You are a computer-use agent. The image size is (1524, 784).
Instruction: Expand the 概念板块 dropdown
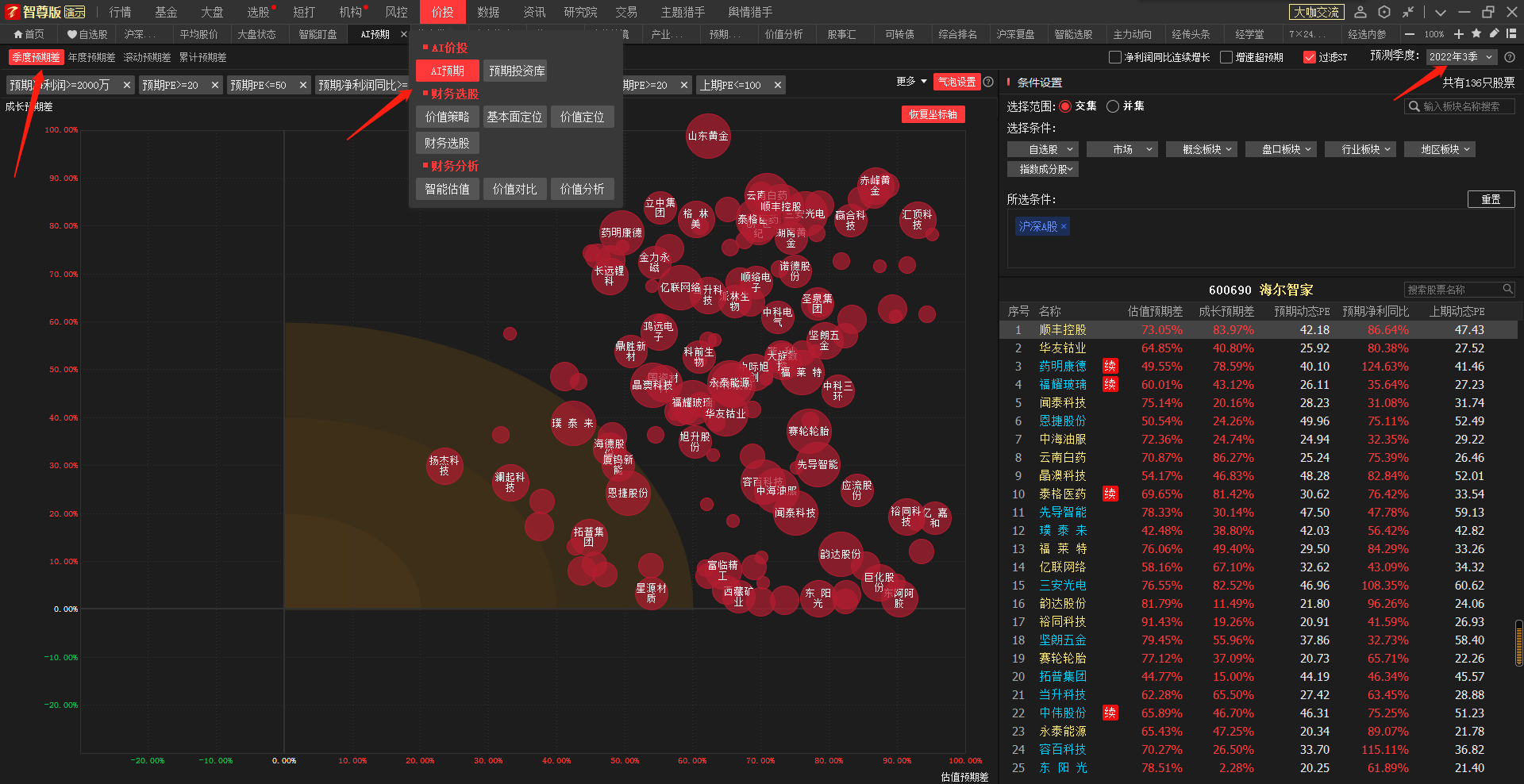click(1201, 149)
